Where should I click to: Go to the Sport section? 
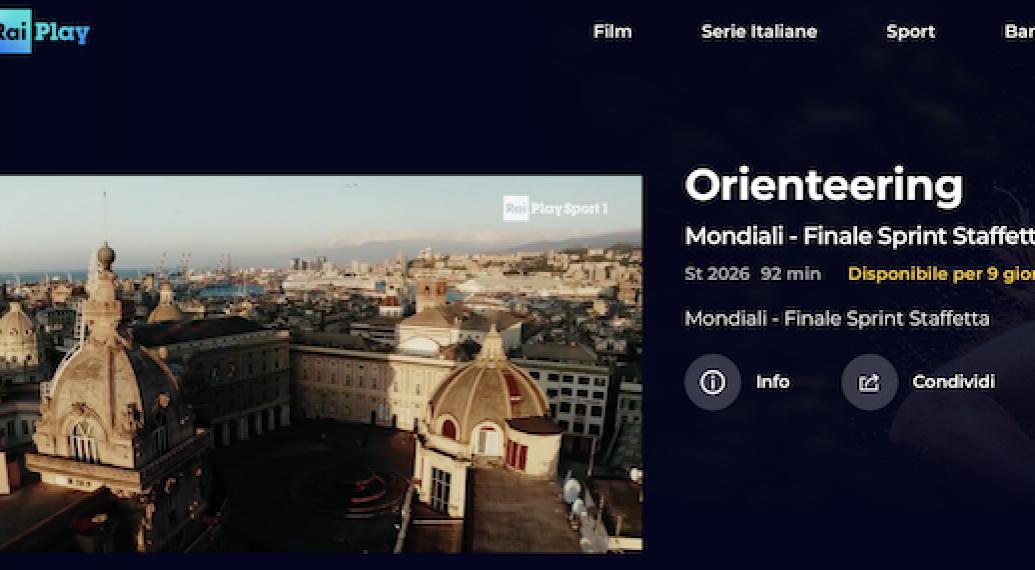tap(910, 32)
